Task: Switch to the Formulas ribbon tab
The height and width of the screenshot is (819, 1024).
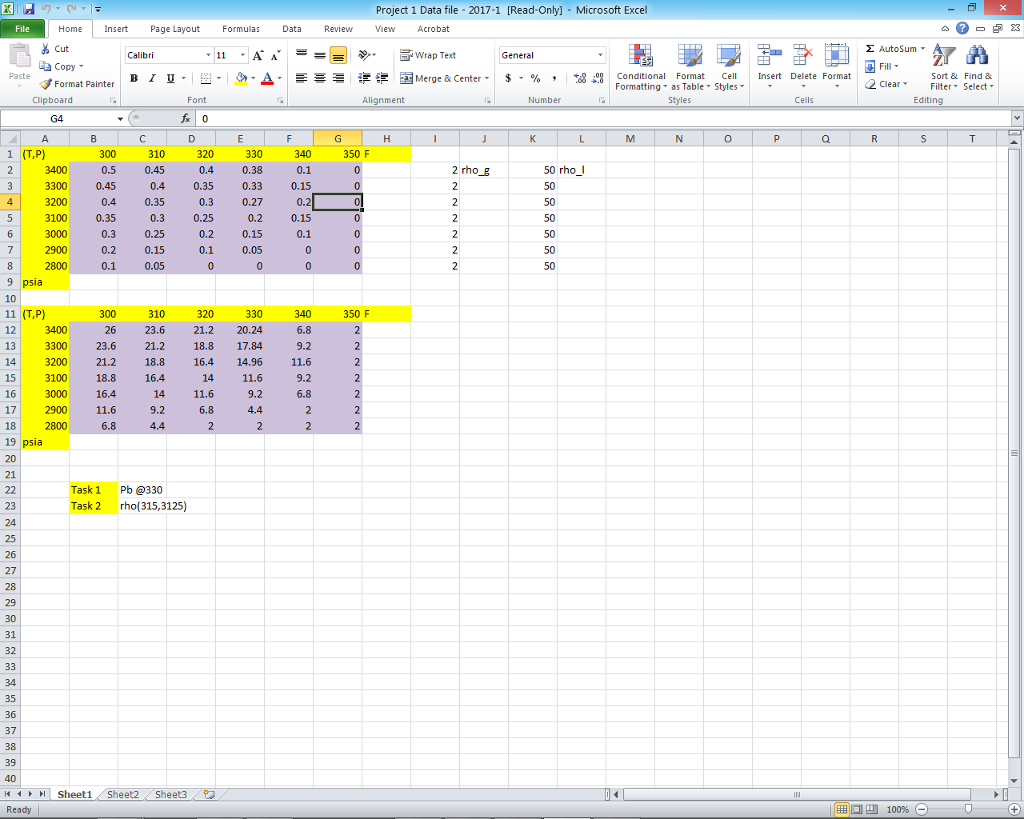Action: 240,29
